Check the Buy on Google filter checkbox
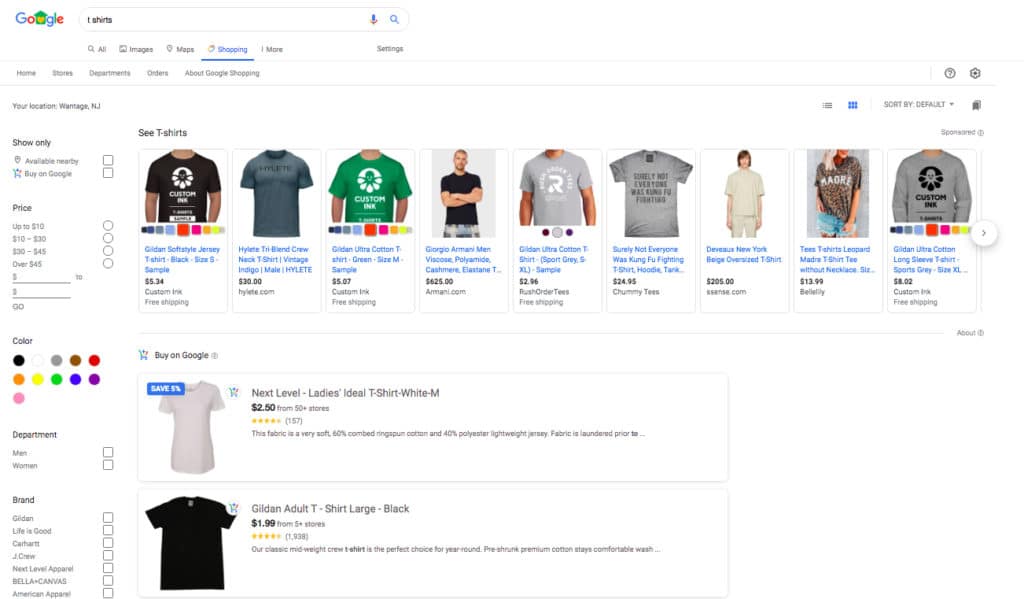 (x=108, y=173)
